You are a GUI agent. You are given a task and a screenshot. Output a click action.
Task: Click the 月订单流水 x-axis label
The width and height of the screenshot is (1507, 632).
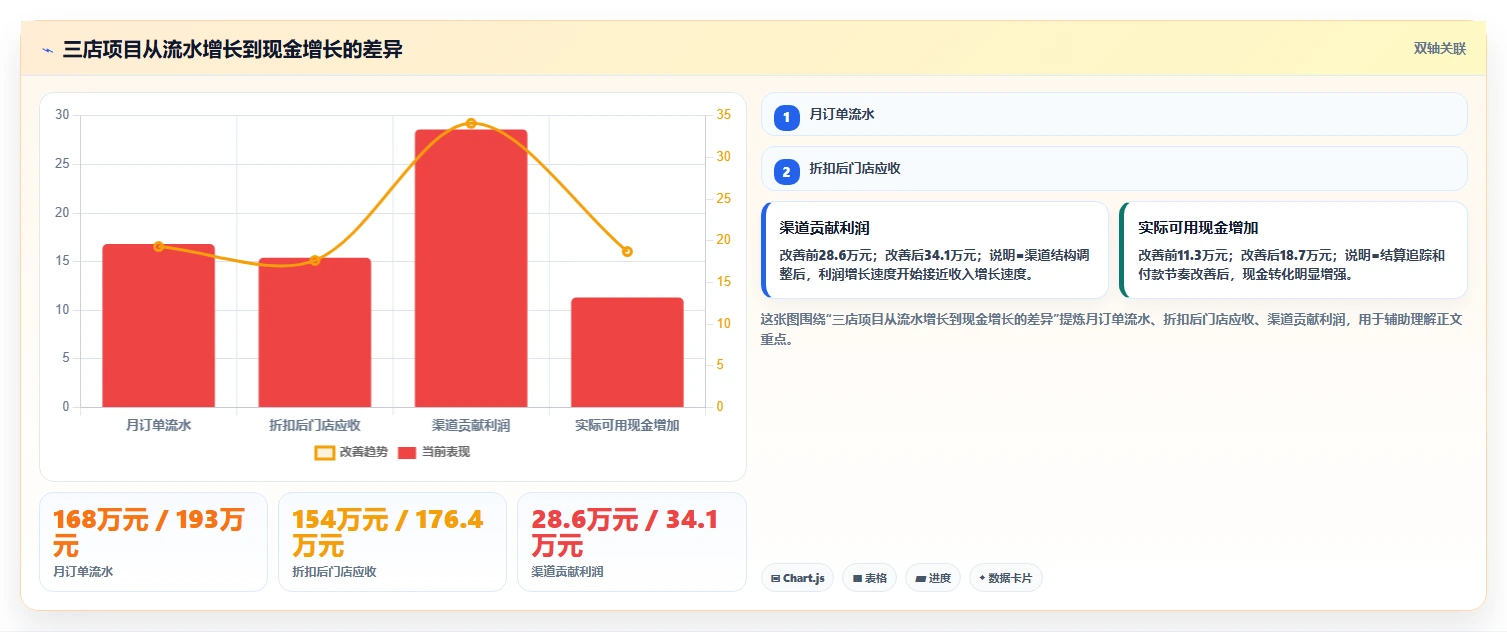click(159, 425)
